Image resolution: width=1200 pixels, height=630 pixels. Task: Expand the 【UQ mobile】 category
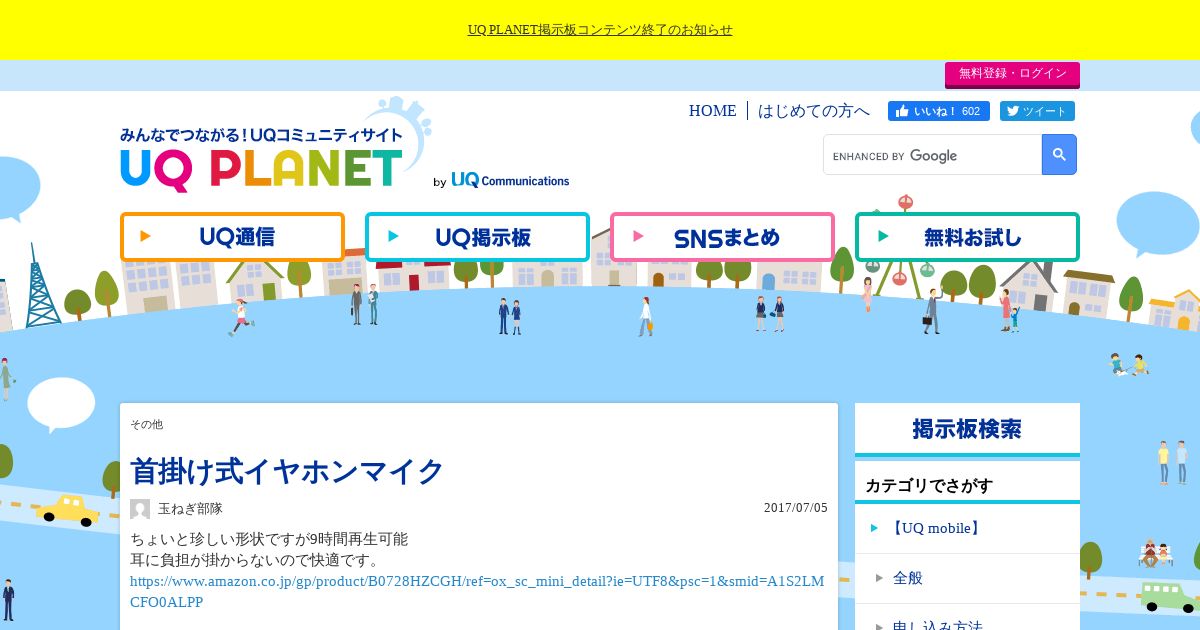pyautogui.click(x=934, y=528)
